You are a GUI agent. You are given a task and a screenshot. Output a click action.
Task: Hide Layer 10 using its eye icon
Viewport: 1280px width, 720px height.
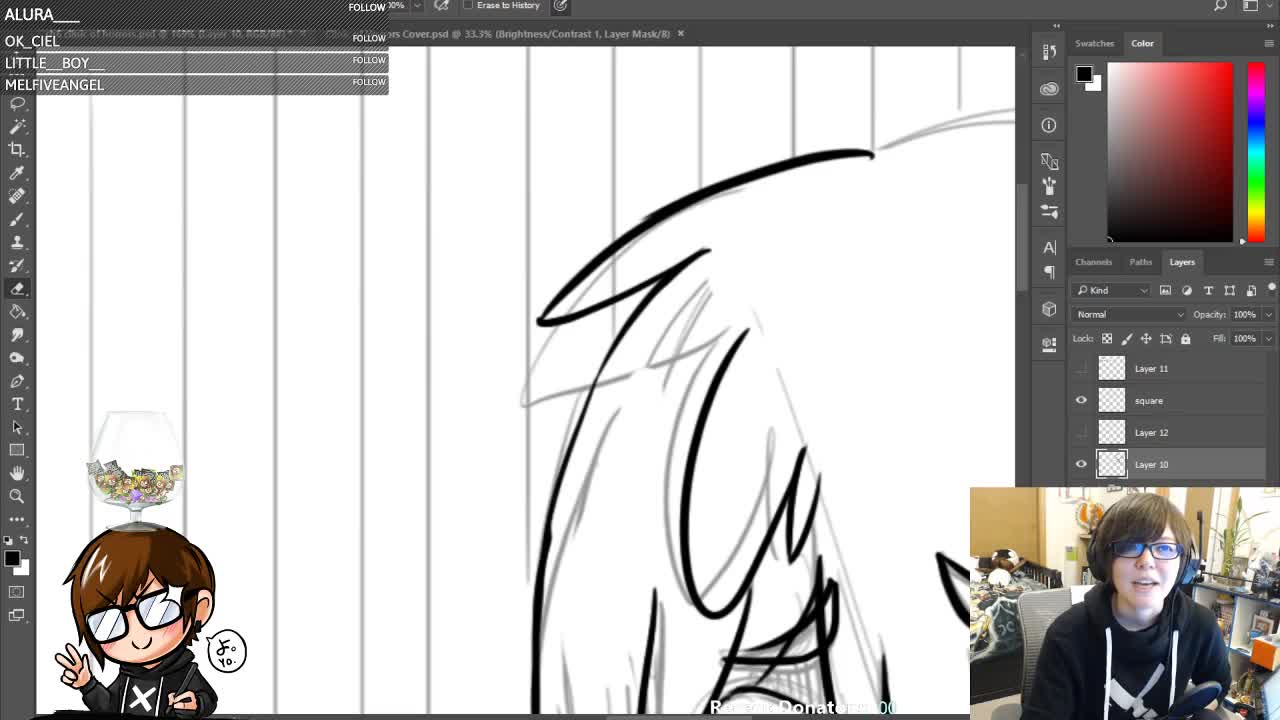(x=1081, y=464)
